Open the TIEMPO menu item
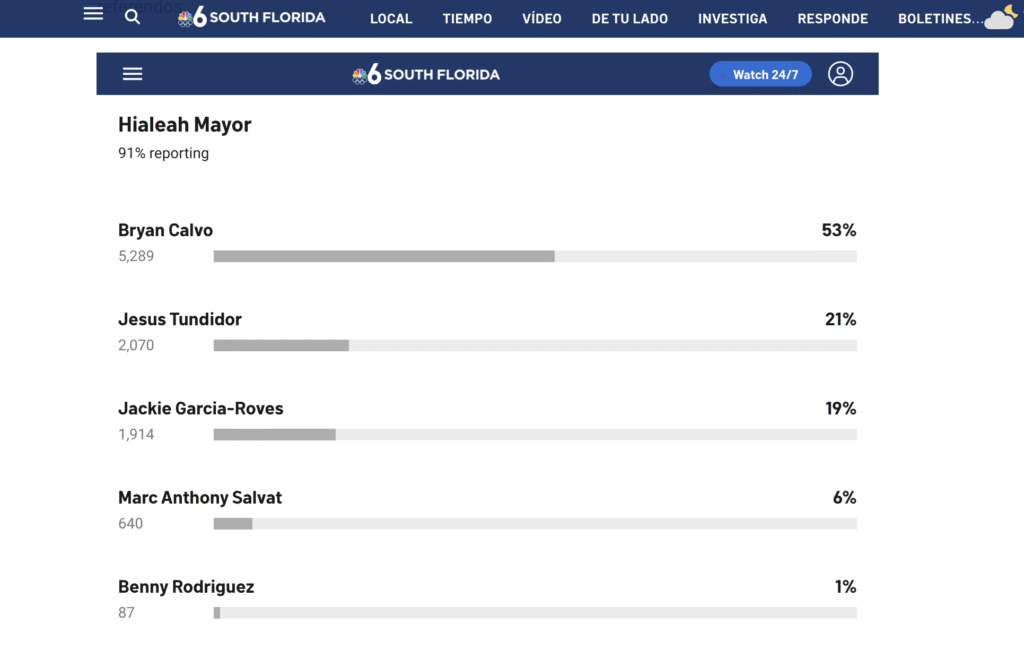The width and height of the screenshot is (1024, 667). coord(467,19)
